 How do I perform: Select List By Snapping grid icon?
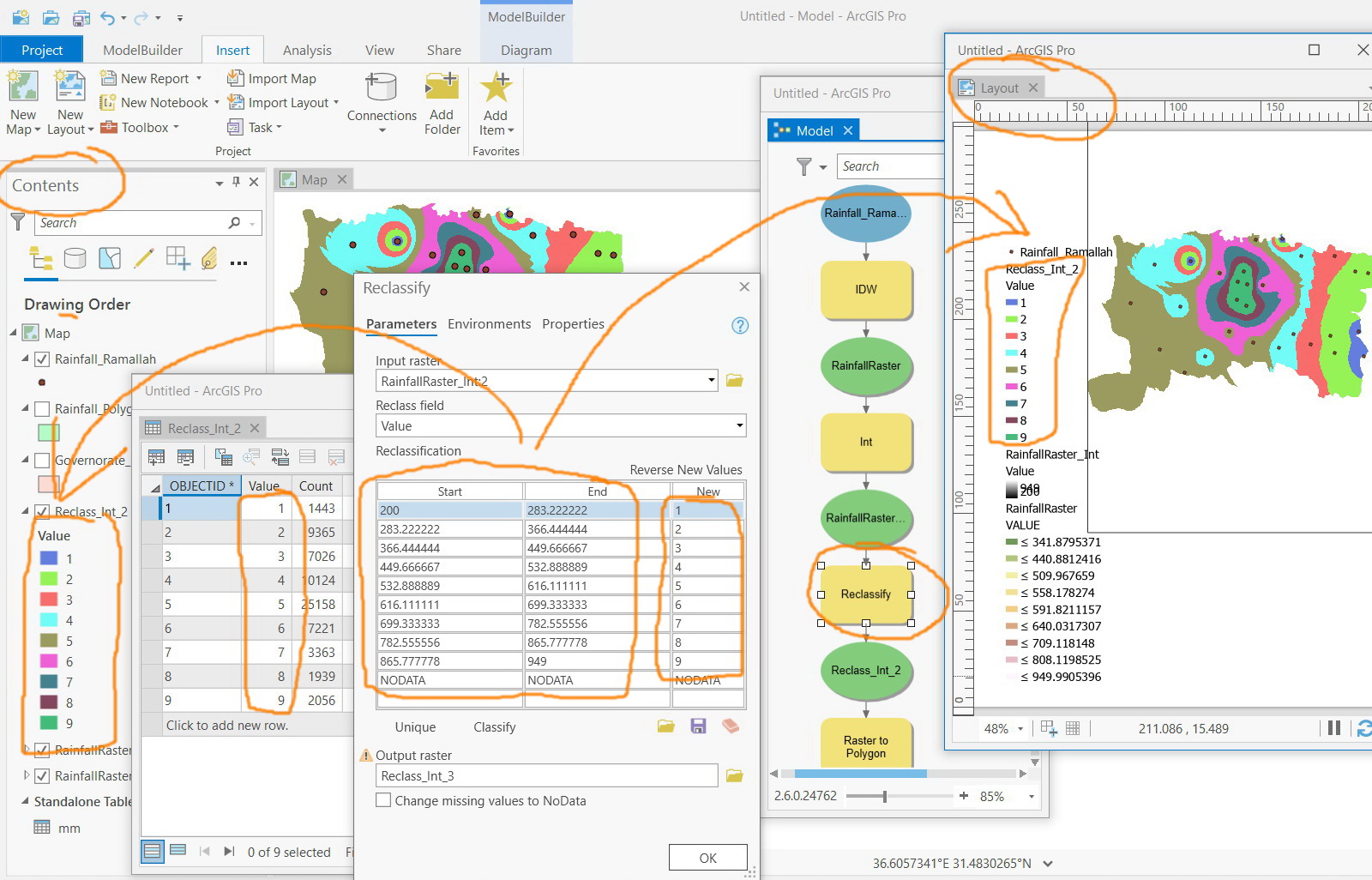(x=178, y=258)
